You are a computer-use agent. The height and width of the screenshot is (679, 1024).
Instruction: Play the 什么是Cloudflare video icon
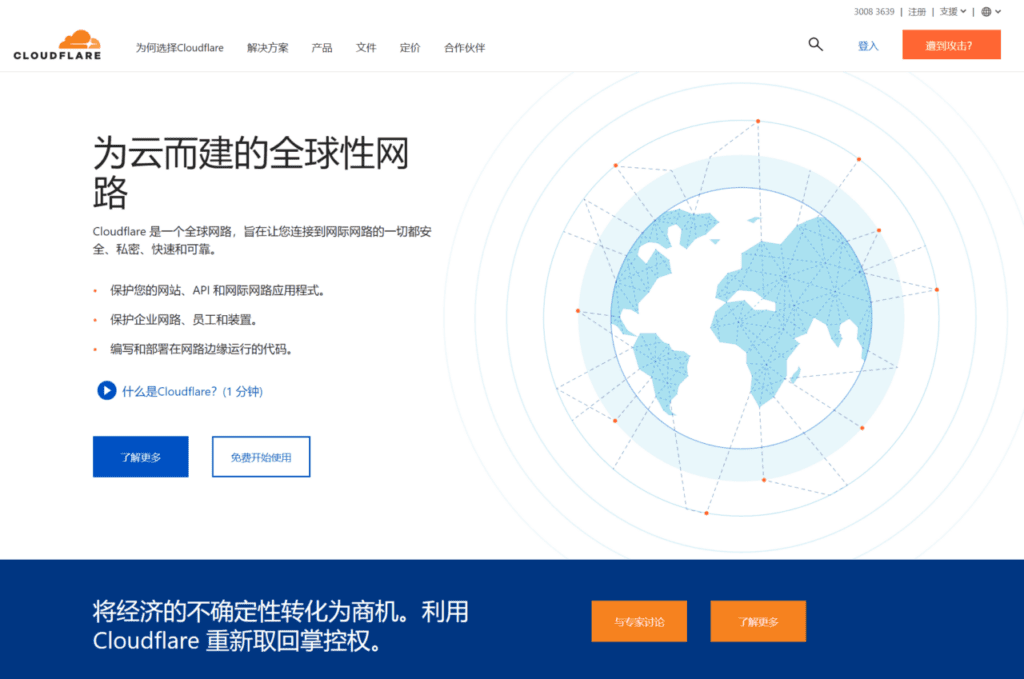coord(107,391)
